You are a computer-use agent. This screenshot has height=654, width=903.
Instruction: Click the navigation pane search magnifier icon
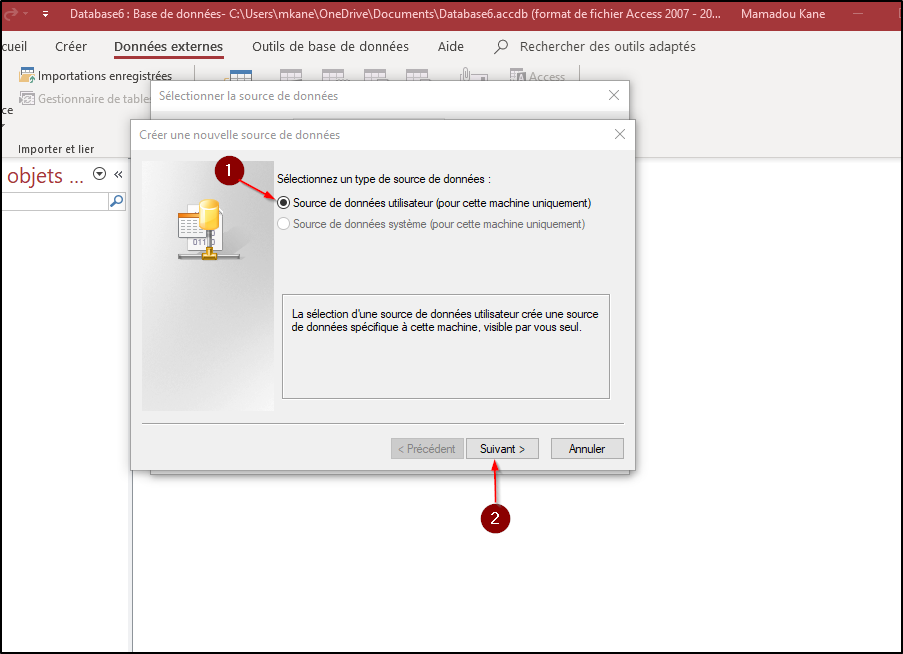click(117, 201)
